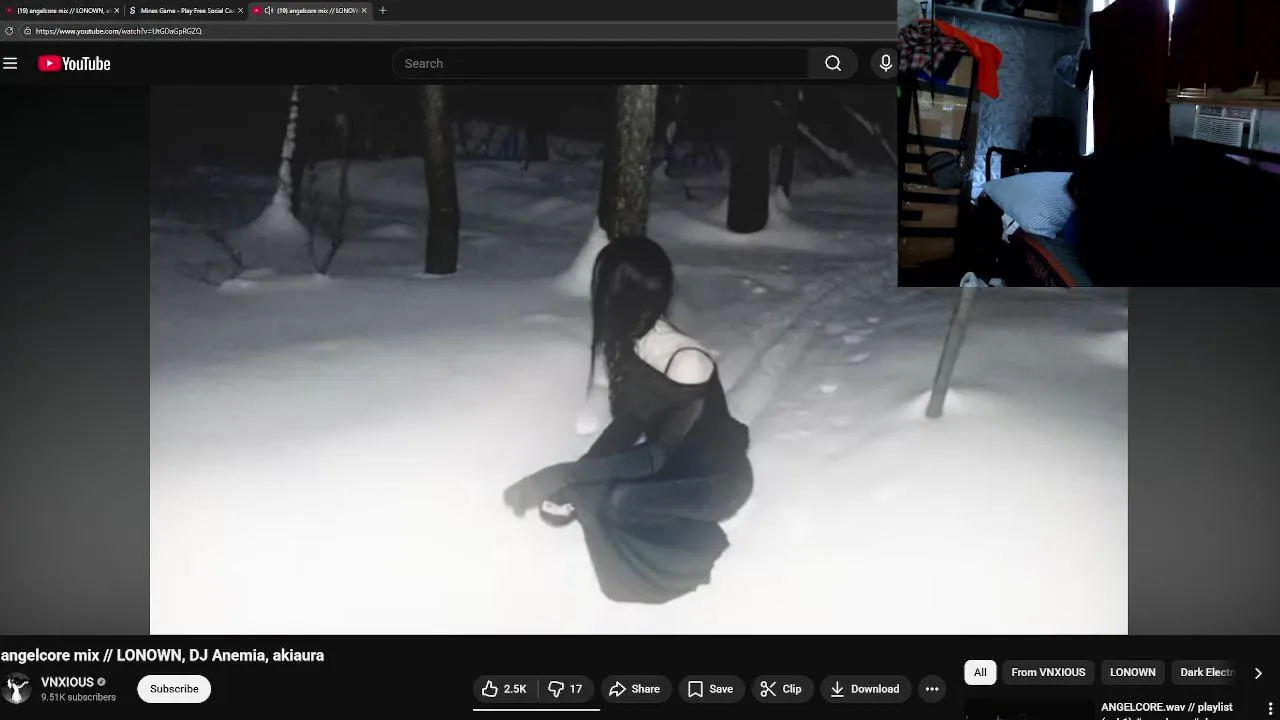Open options for ANGELCORE.wav suggested video
The height and width of the screenshot is (720, 1280).
tap(1270, 708)
